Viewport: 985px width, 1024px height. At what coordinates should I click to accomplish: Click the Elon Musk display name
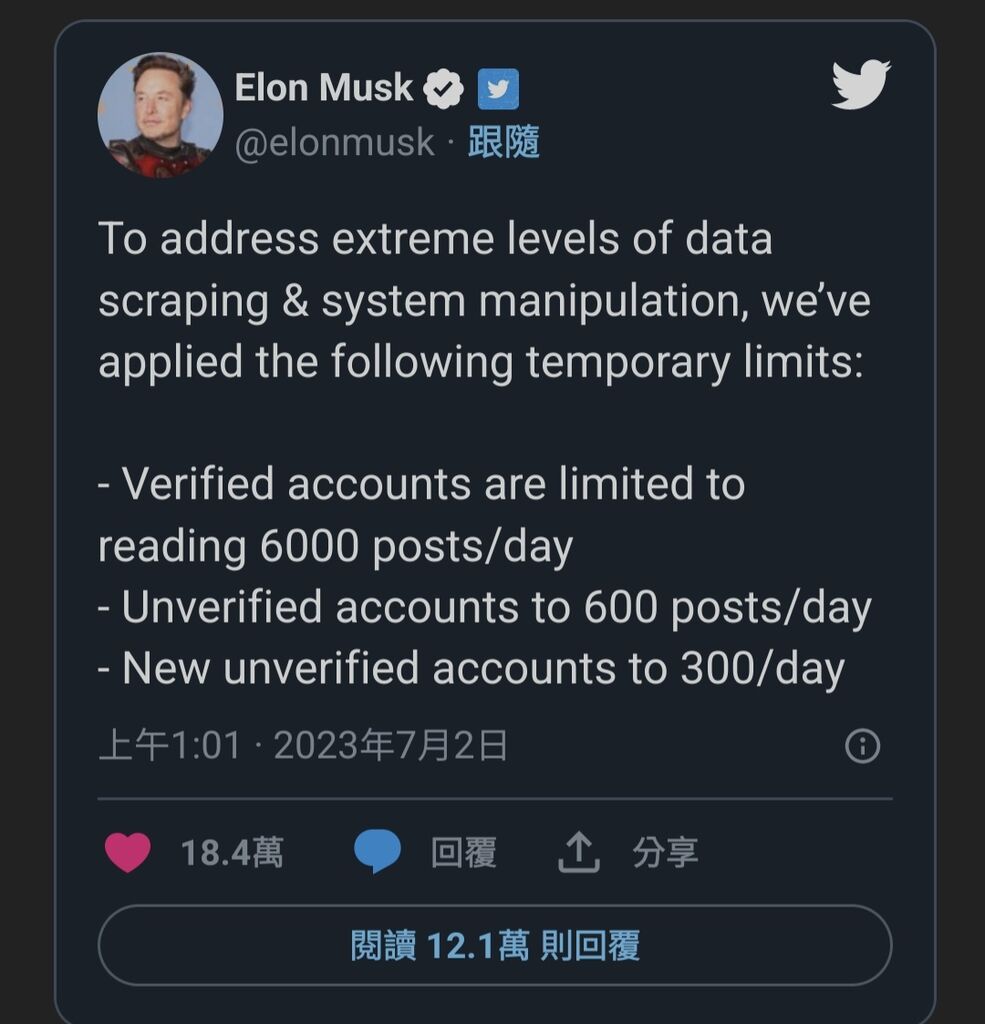323,88
